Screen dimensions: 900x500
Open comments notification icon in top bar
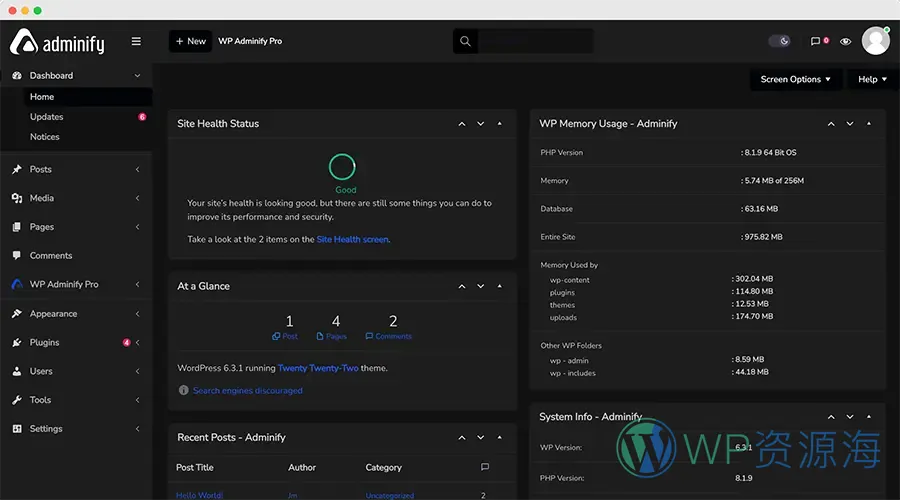click(815, 41)
